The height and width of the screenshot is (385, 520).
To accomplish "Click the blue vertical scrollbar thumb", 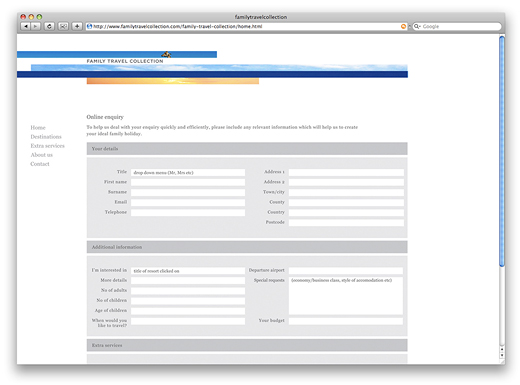I will click(x=502, y=151).
